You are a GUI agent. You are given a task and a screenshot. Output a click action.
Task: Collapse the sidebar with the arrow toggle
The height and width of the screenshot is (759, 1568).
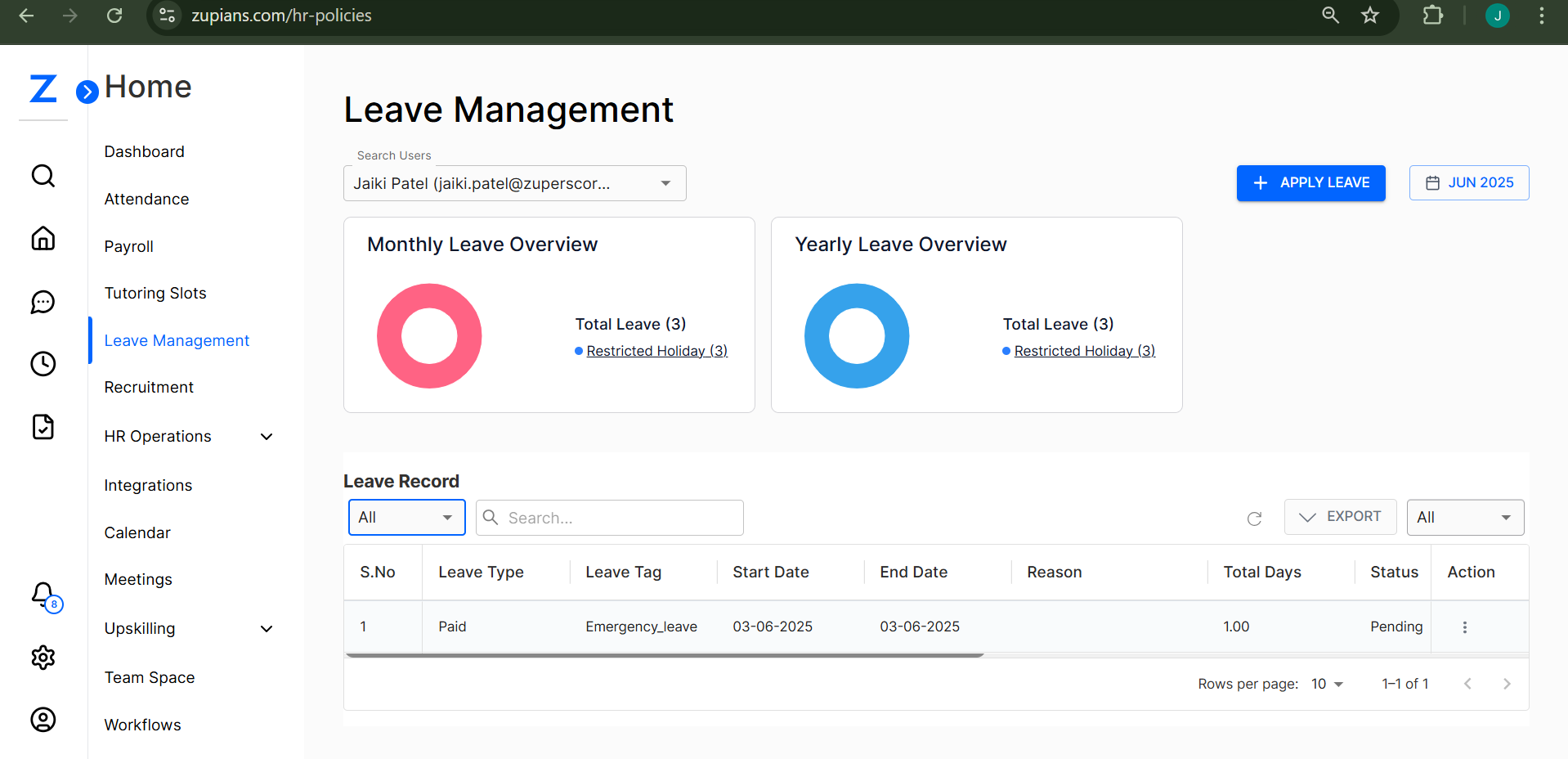pyautogui.click(x=87, y=92)
